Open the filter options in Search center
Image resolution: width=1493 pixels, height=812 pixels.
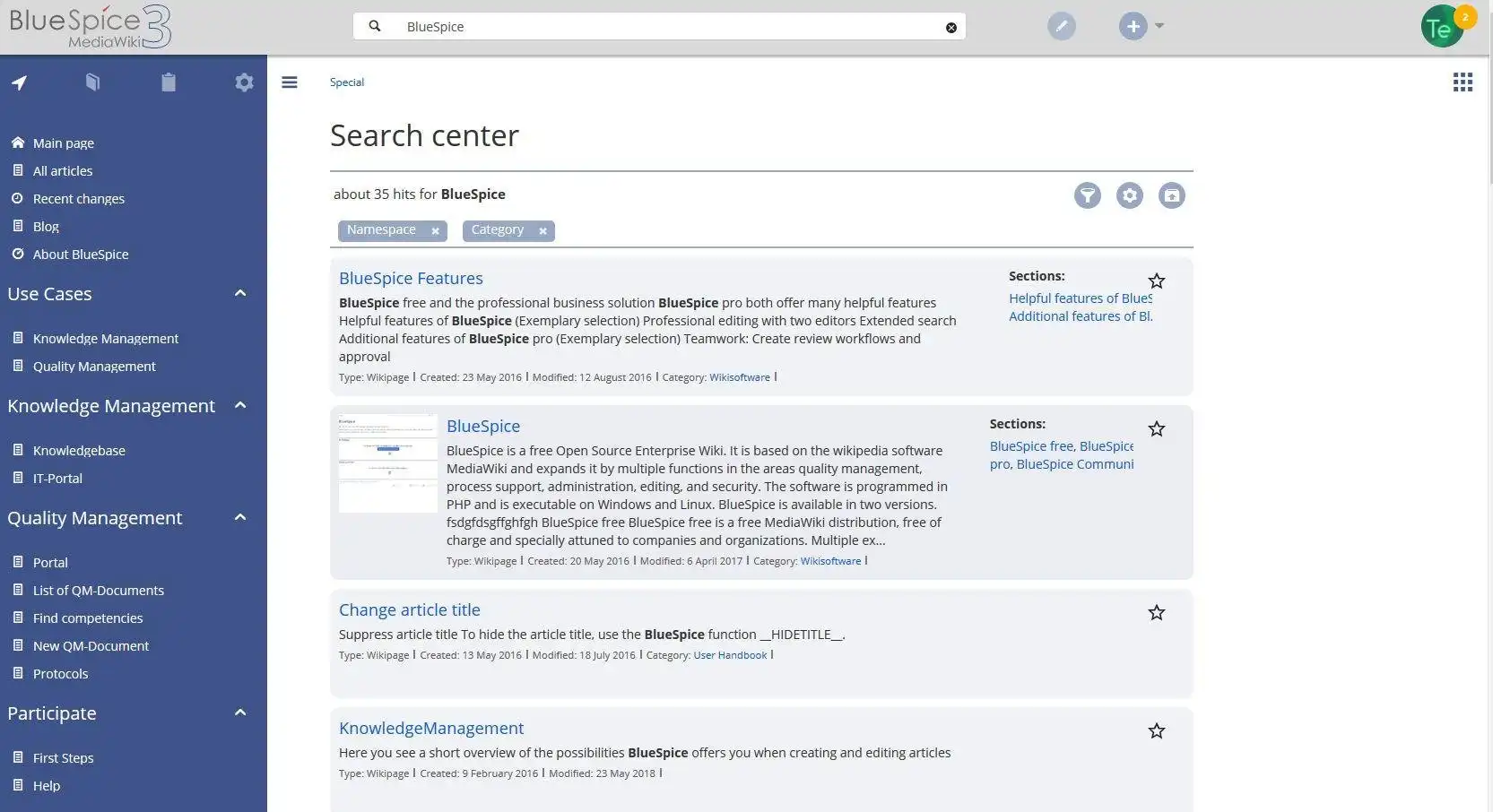point(1087,195)
